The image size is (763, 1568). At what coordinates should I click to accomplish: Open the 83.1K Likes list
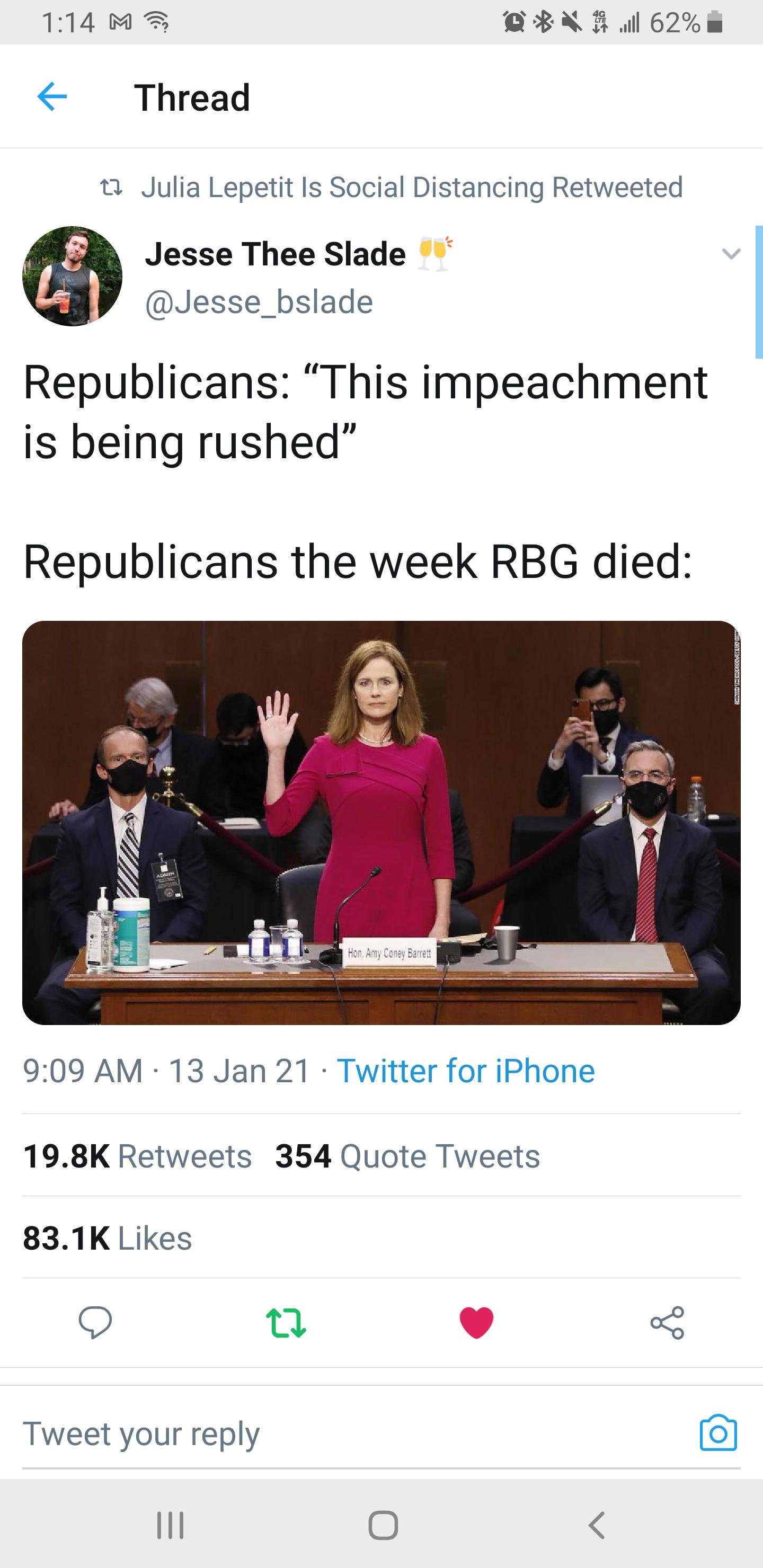pos(108,1238)
